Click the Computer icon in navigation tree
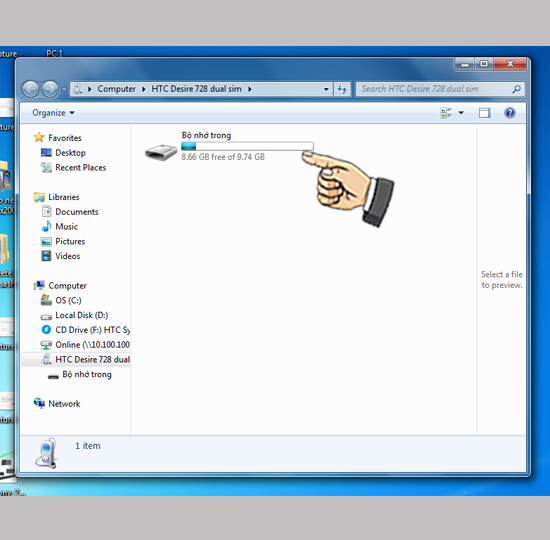 pyautogui.click(x=39, y=285)
